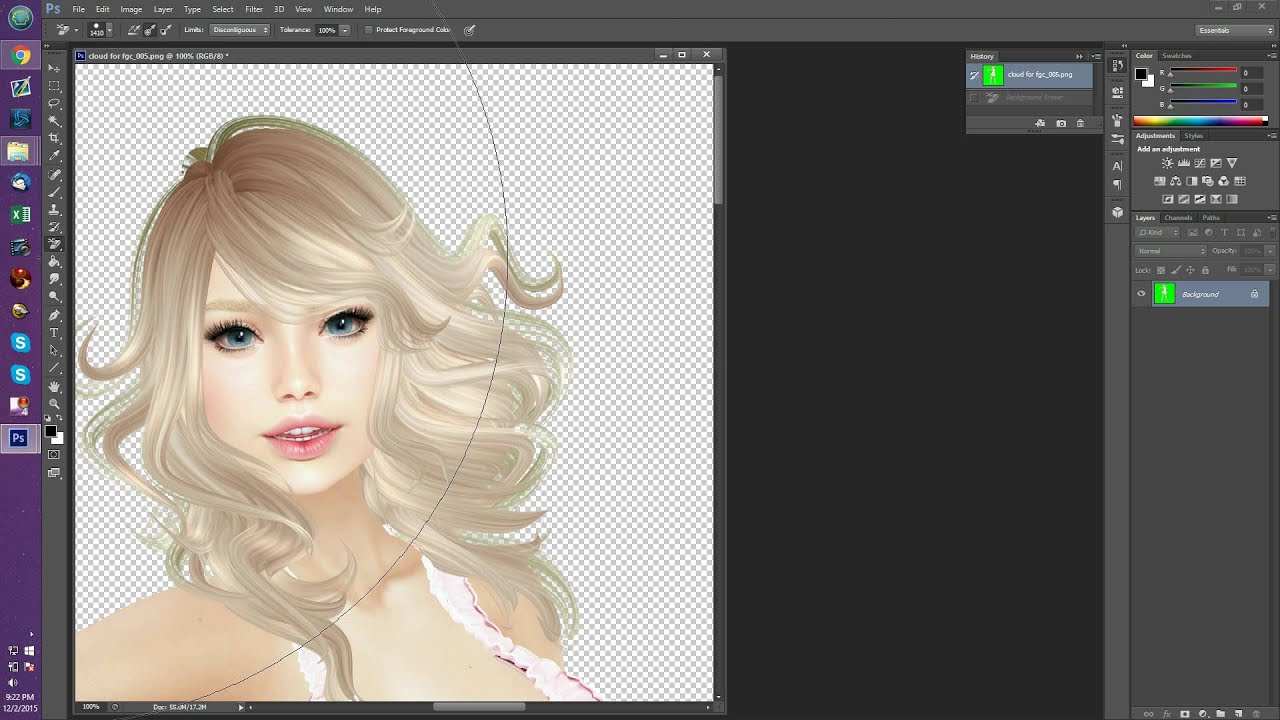The width and height of the screenshot is (1280, 720).
Task: Toggle Lock all
Action: click(x=1205, y=270)
